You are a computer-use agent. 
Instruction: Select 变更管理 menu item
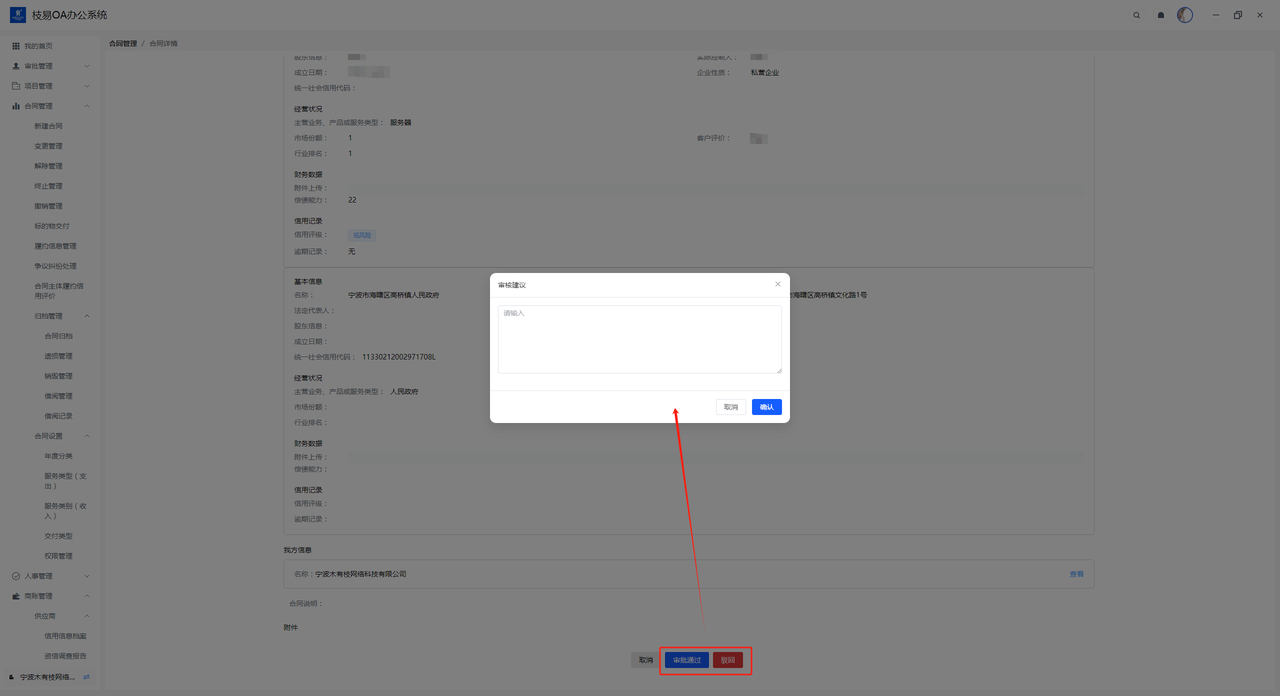tap(48, 146)
